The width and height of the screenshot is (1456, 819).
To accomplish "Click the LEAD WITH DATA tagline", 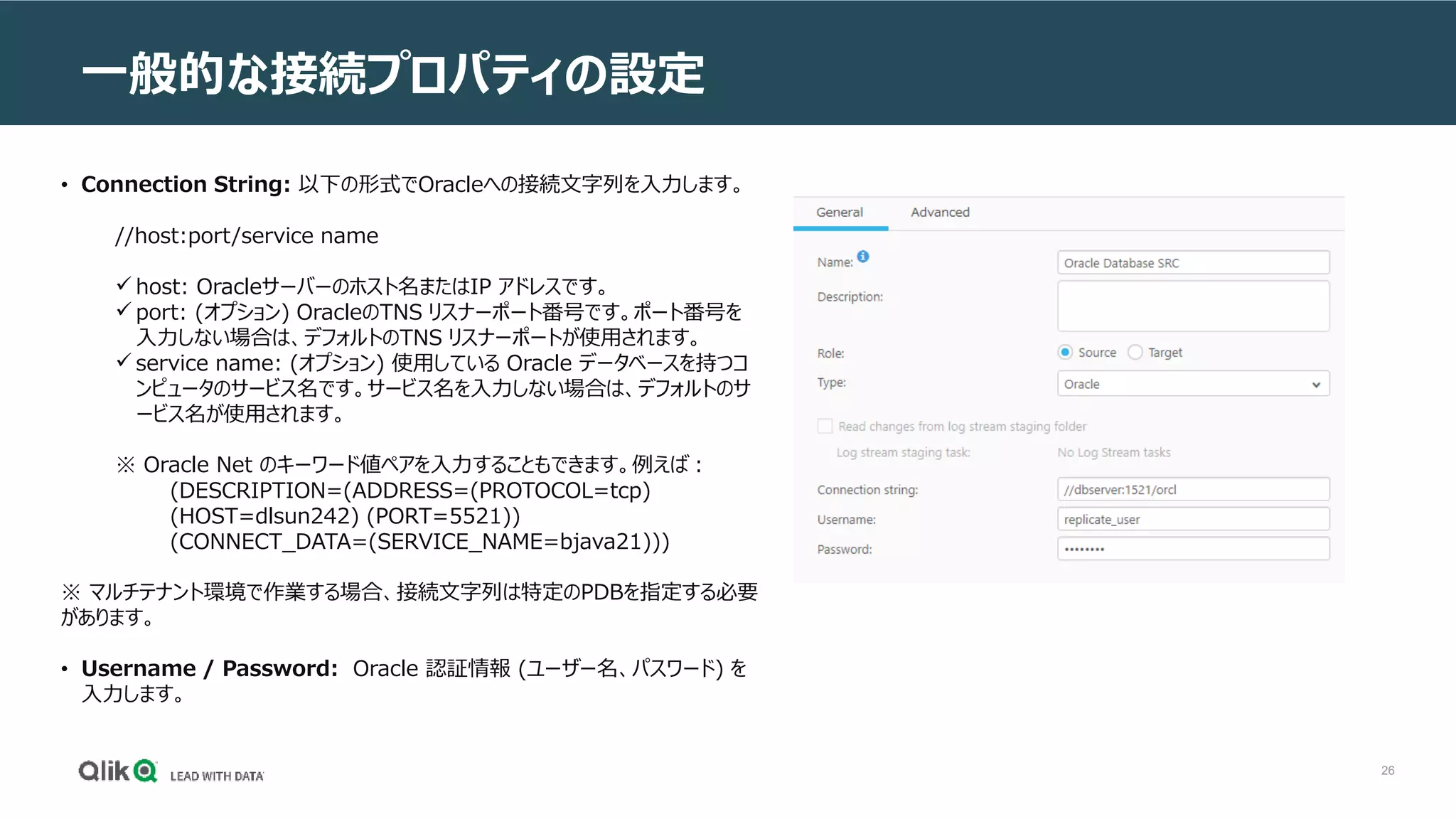I will tap(217, 776).
